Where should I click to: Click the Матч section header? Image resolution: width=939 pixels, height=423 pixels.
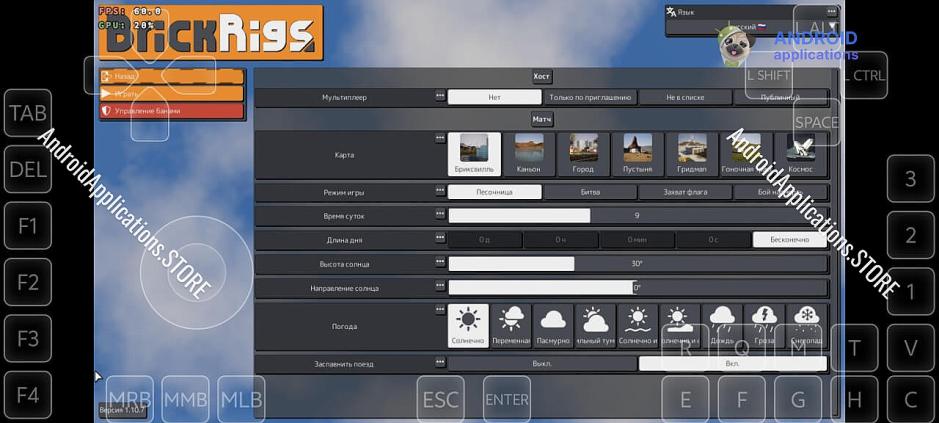542,119
